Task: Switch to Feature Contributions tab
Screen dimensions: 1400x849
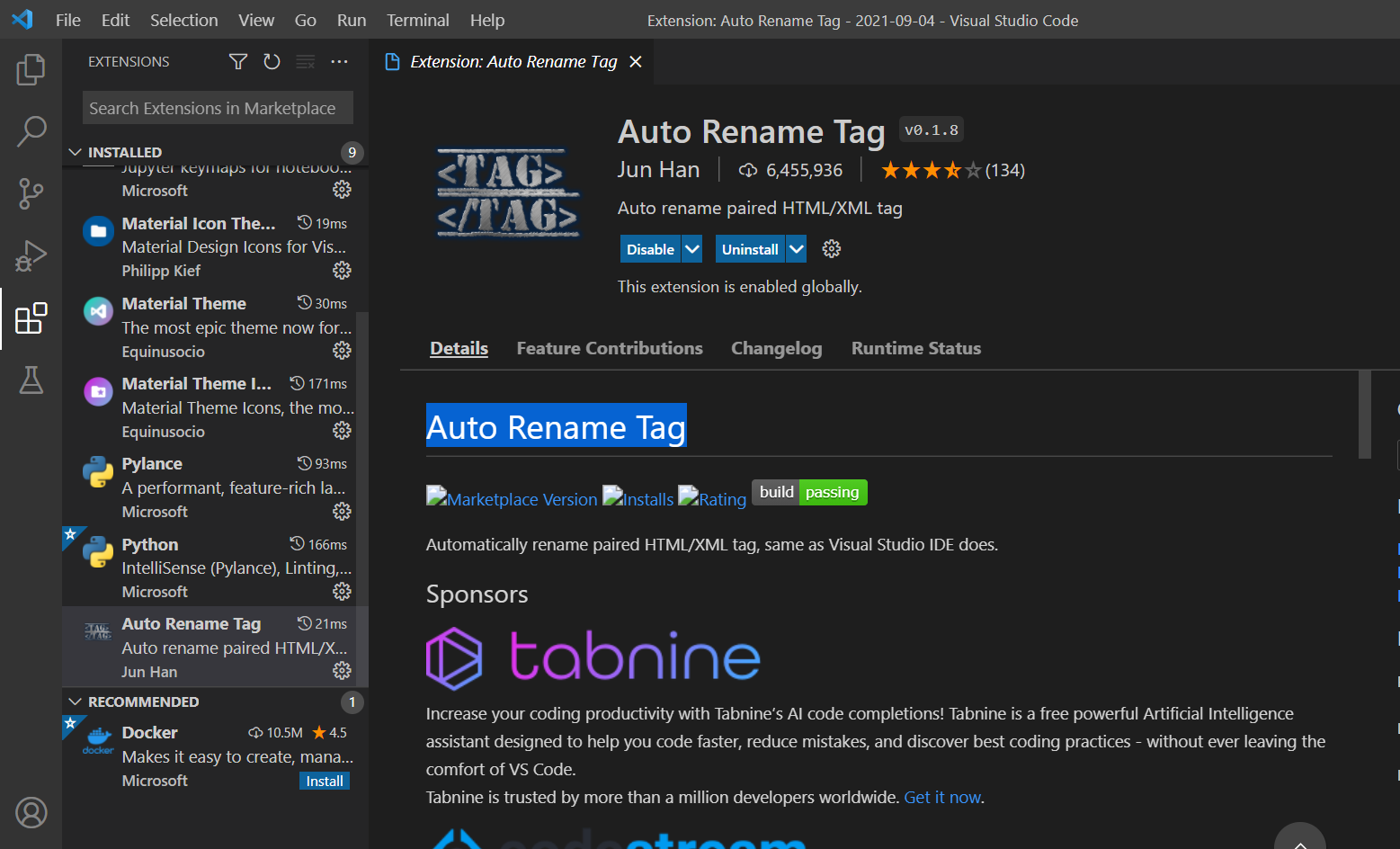Action: coord(610,348)
